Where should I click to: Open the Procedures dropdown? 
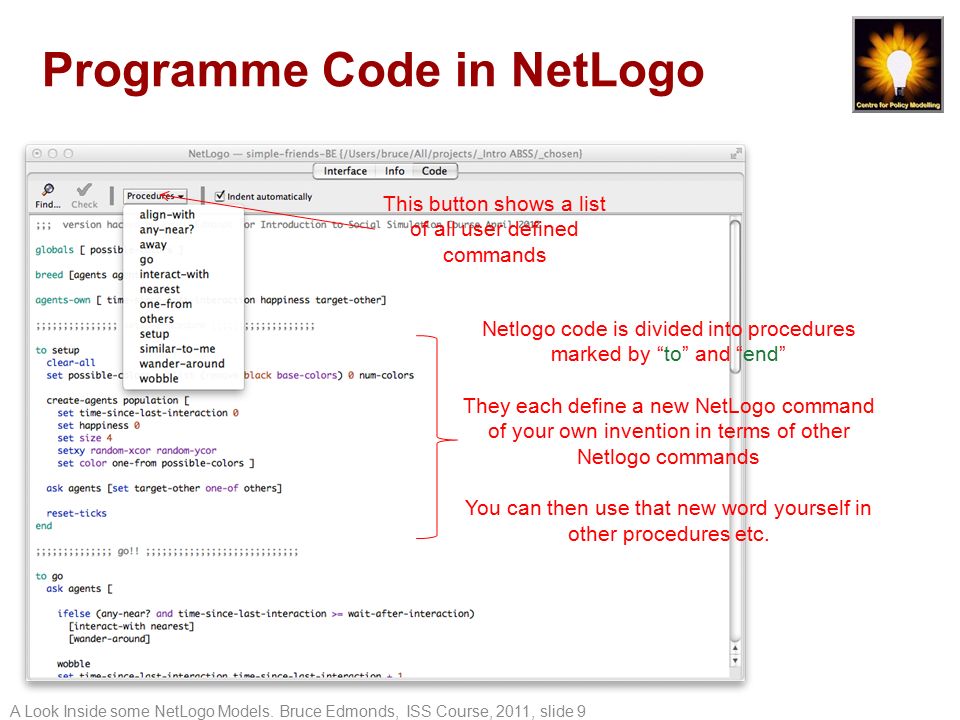pyautogui.click(x=155, y=196)
